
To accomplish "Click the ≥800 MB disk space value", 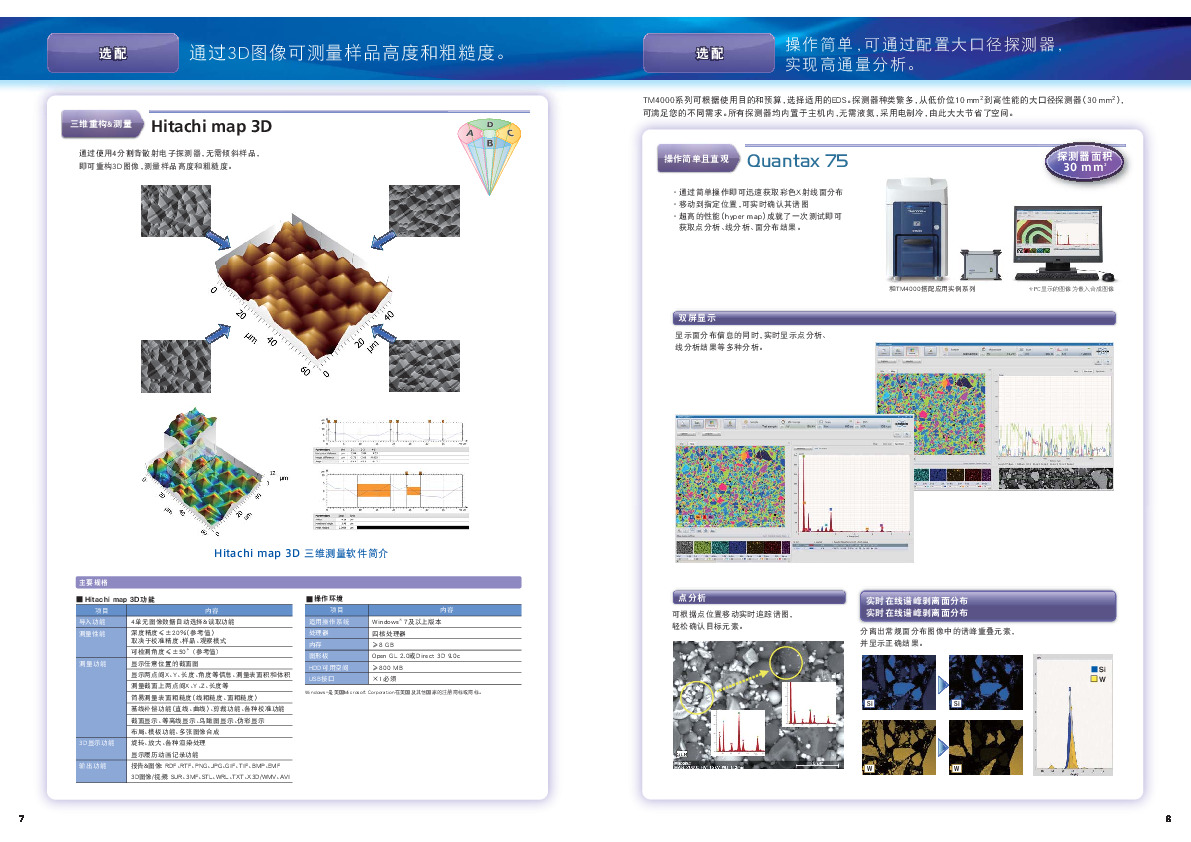I will [x=445, y=667].
